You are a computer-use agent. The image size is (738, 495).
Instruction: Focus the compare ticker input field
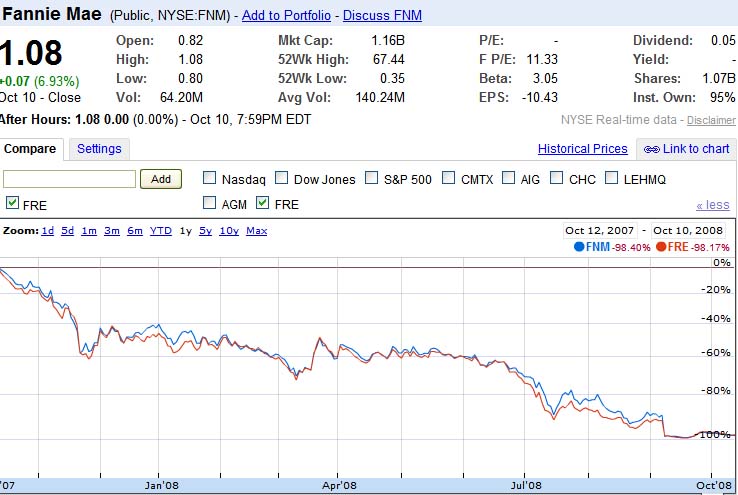pos(69,179)
